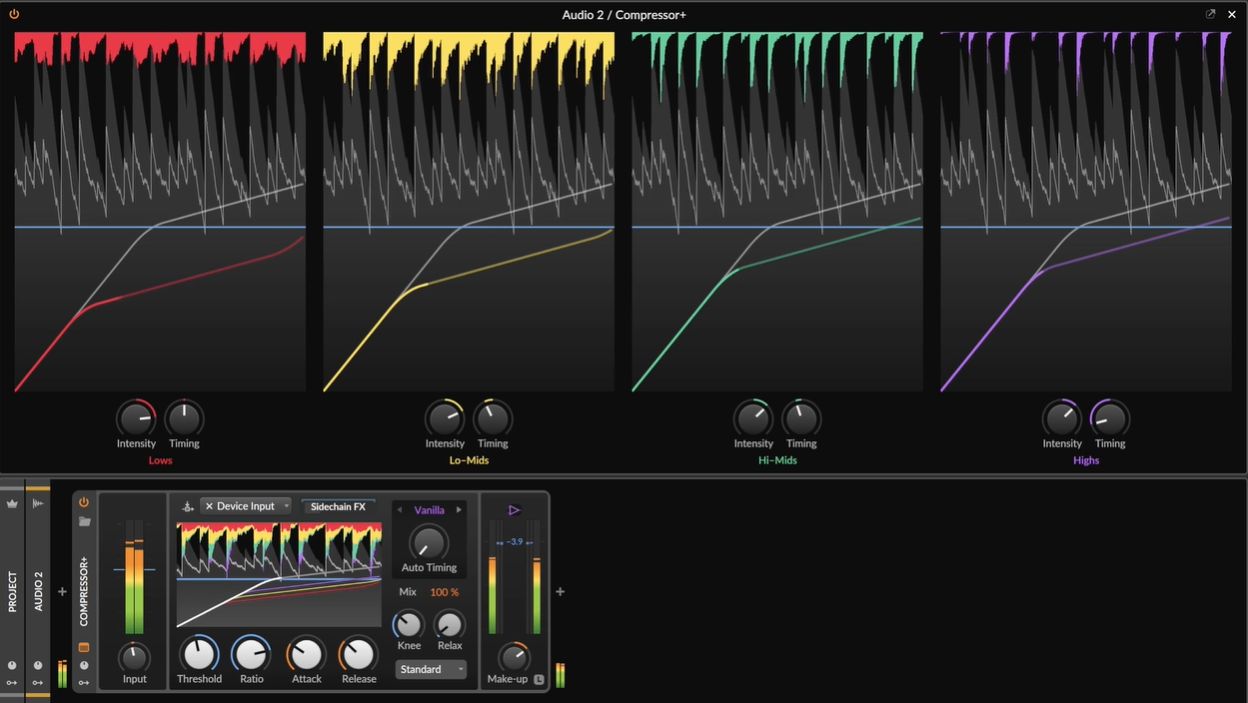This screenshot has width=1248, height=703.
Task: Toggle the L limiter button by Make-up
Action: (x=539, y=680)
